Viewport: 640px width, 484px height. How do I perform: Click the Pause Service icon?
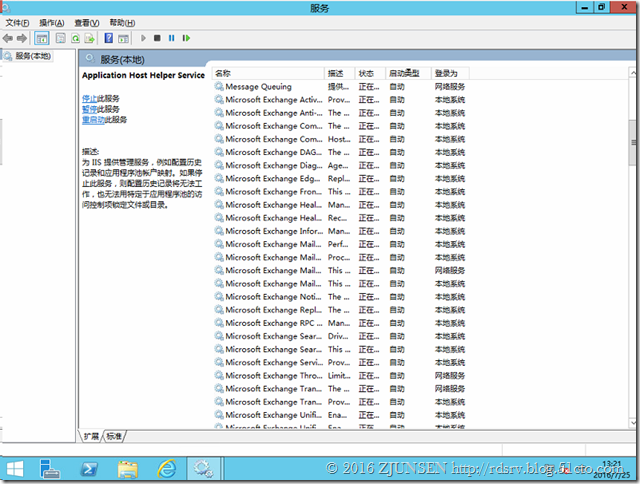point(171,38)
